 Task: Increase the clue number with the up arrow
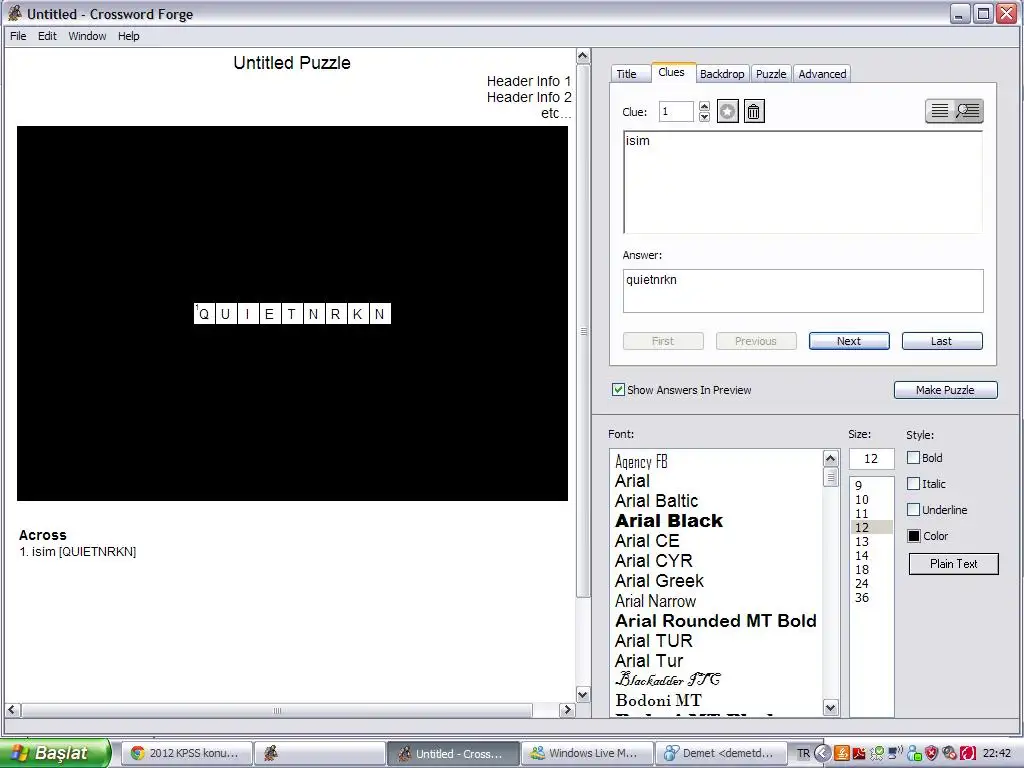point(704,106)
